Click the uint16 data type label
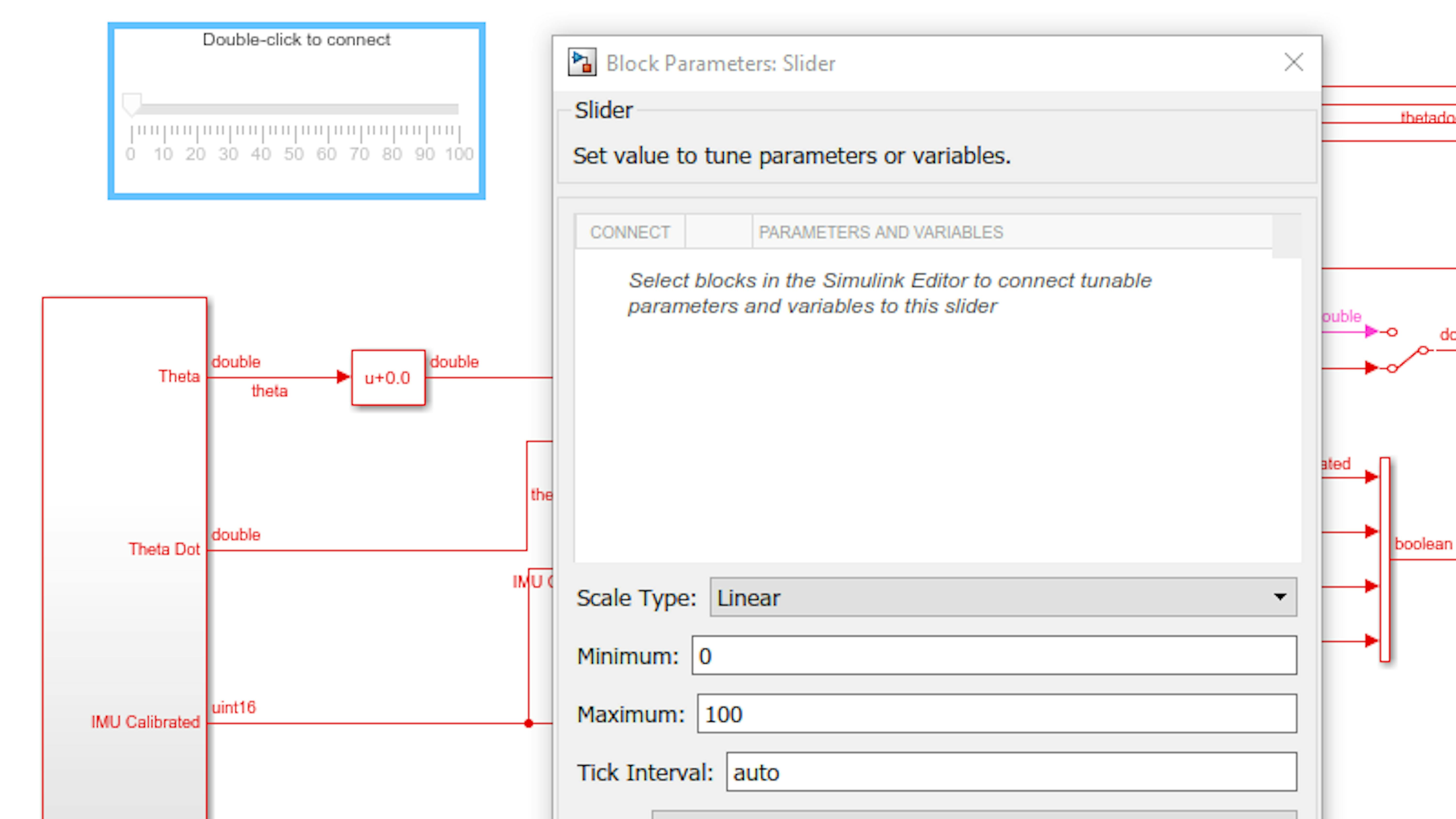1456x819 pixels. coord(233,707)
